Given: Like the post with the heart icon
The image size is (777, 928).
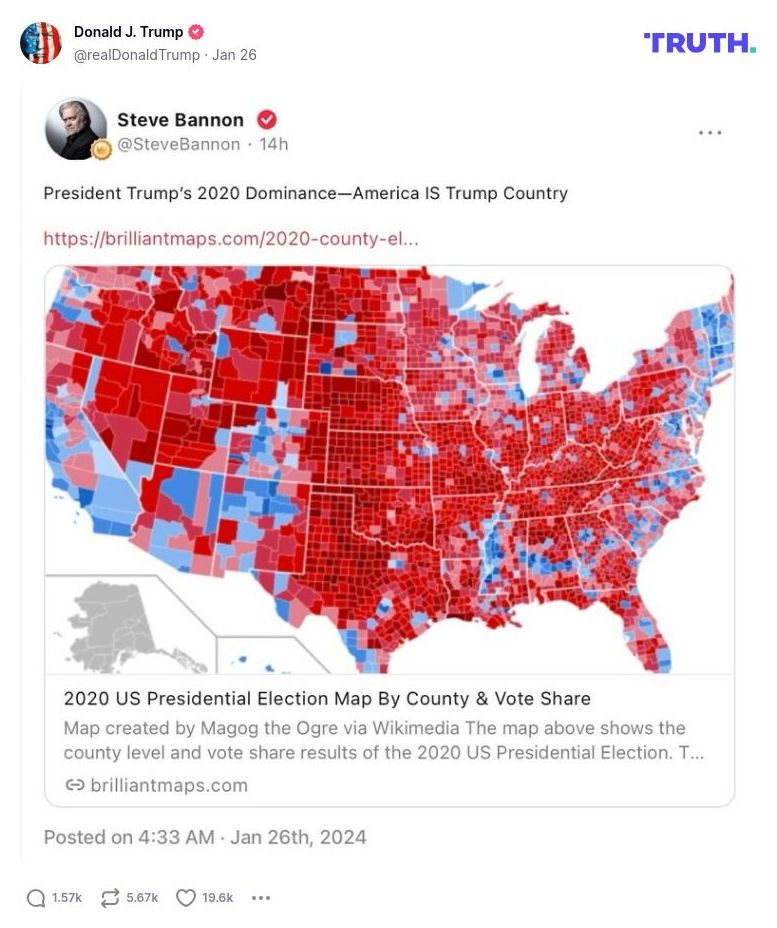Looking at the screenshot, I should 186,897.
